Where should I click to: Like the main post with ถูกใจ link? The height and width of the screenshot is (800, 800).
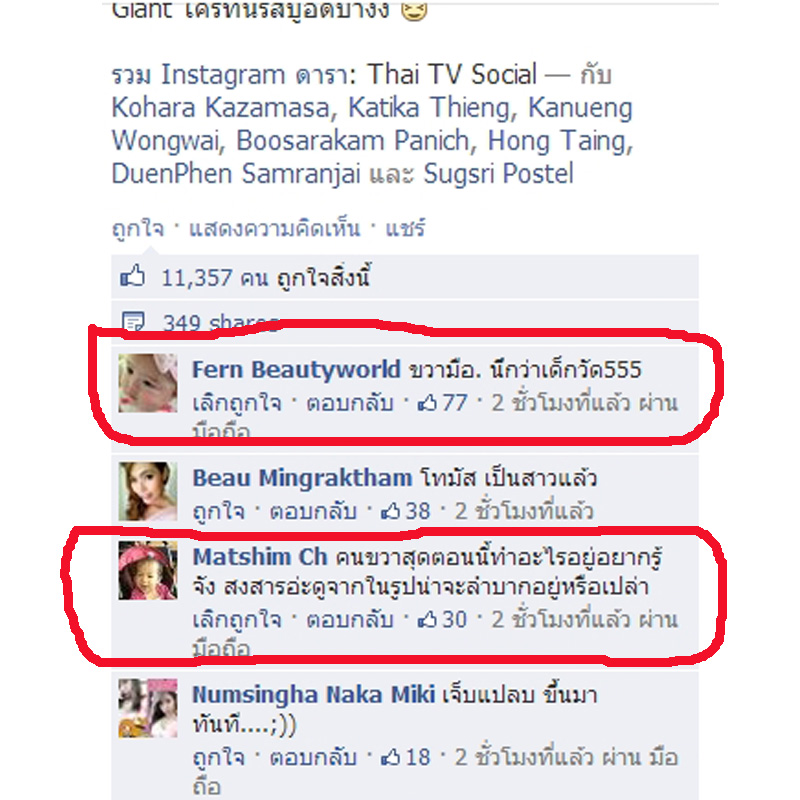[x=138, y=229]
